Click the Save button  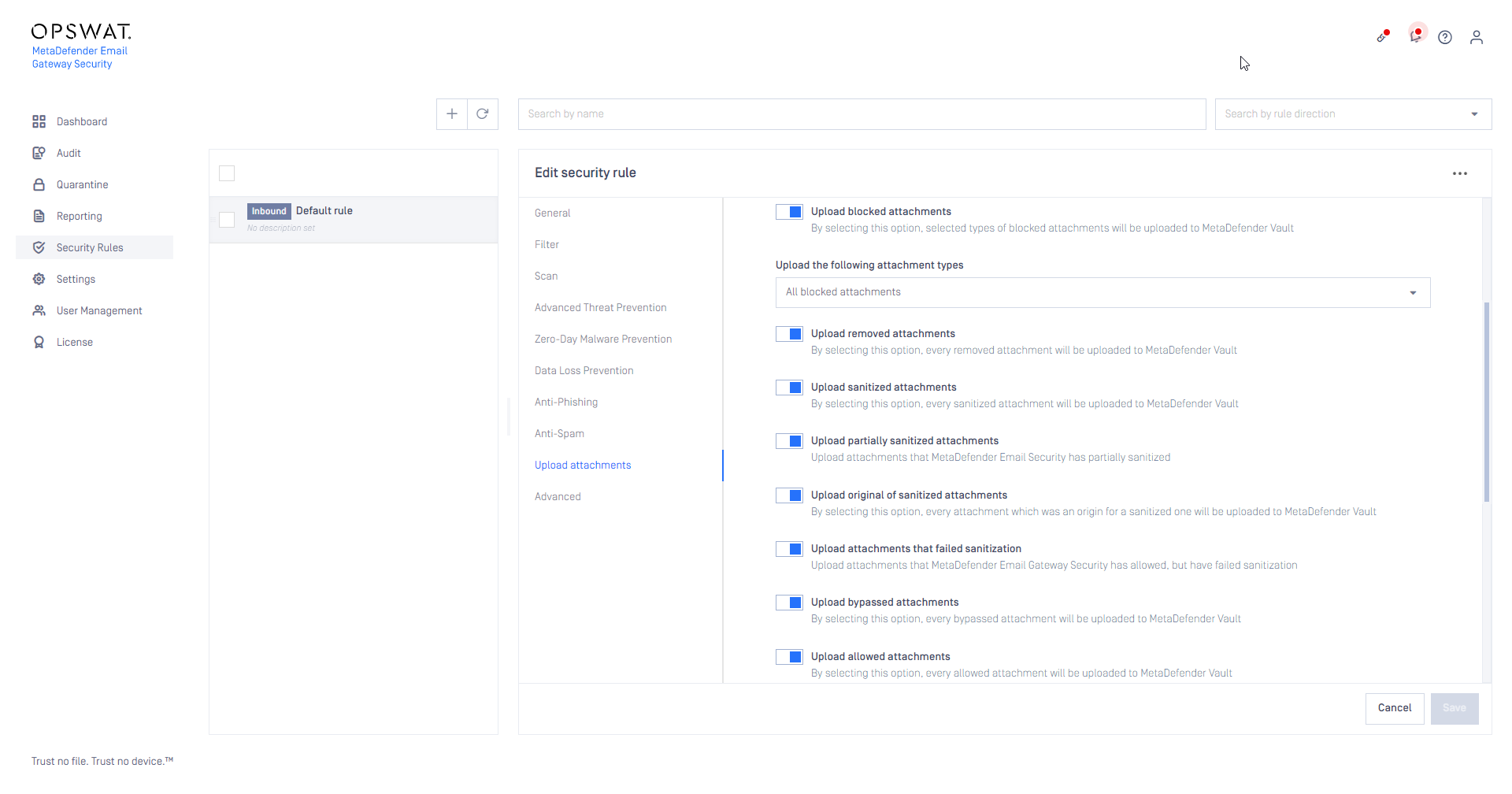(x=1455, y=708)
